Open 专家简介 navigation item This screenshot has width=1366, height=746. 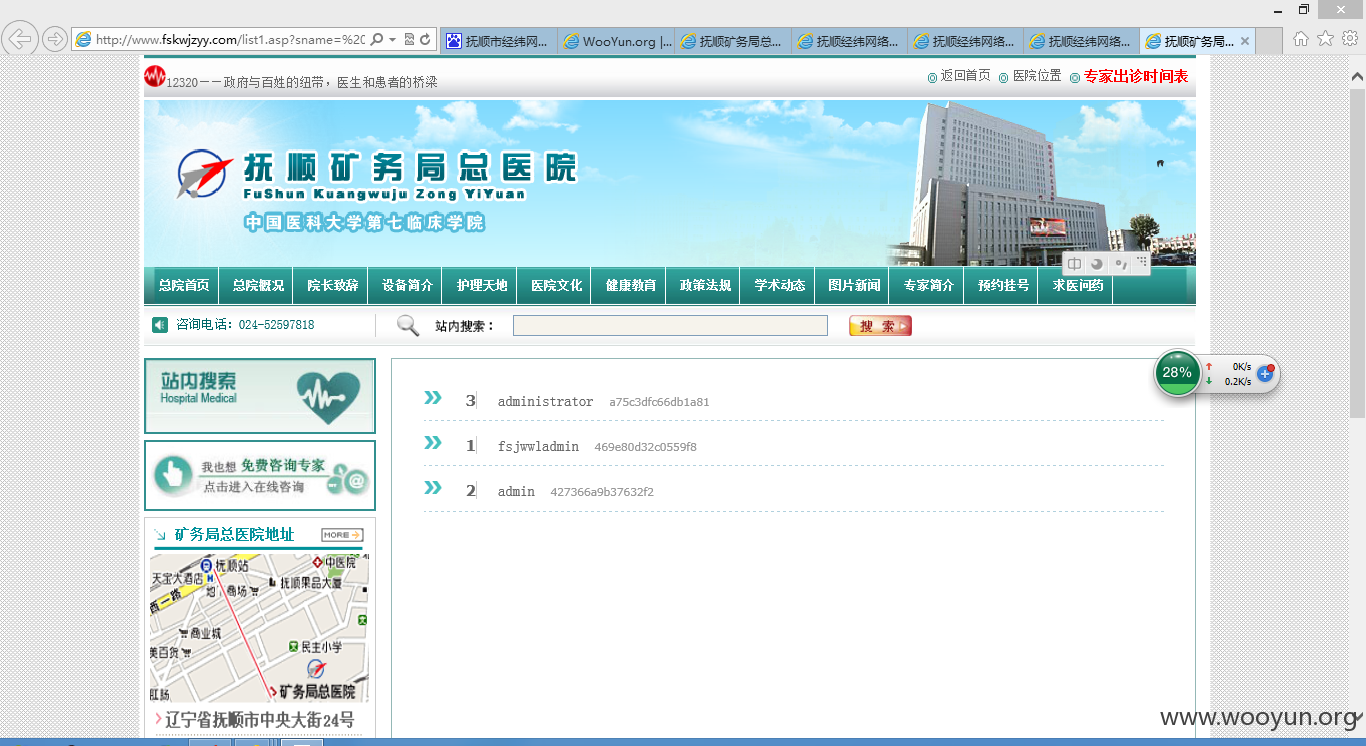[928, 285]
